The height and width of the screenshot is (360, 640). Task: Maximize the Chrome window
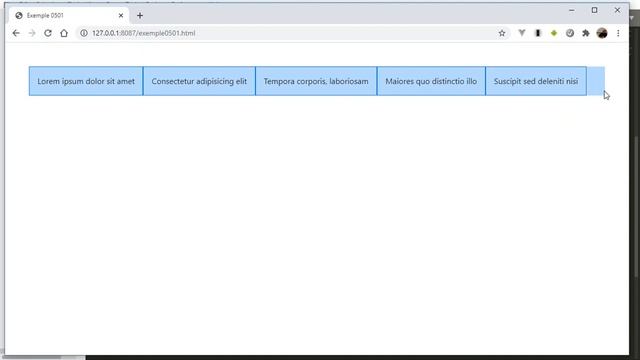coord(594,10)
